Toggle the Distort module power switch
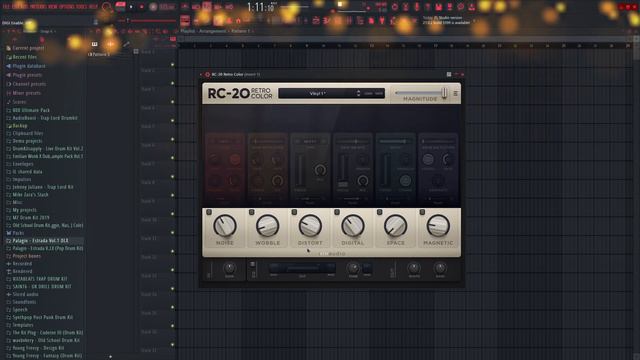 294,212
